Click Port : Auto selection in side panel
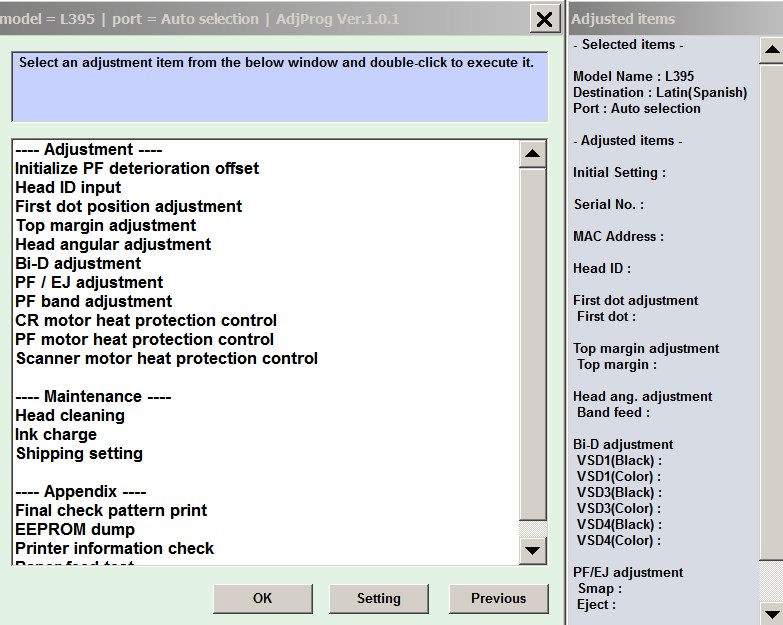 [x=636, y=108]
